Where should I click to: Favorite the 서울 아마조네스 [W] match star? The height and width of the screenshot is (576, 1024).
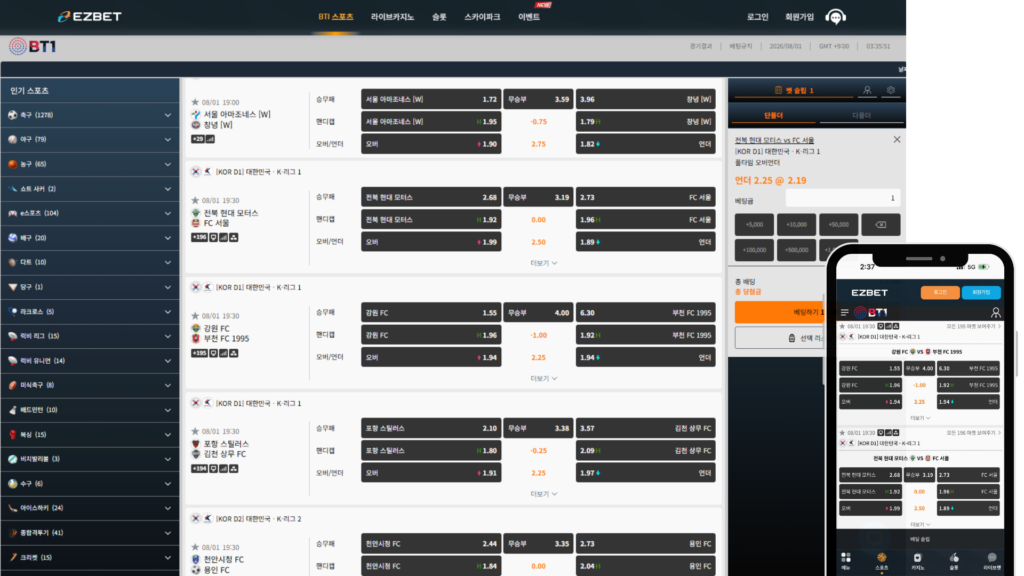195,102
